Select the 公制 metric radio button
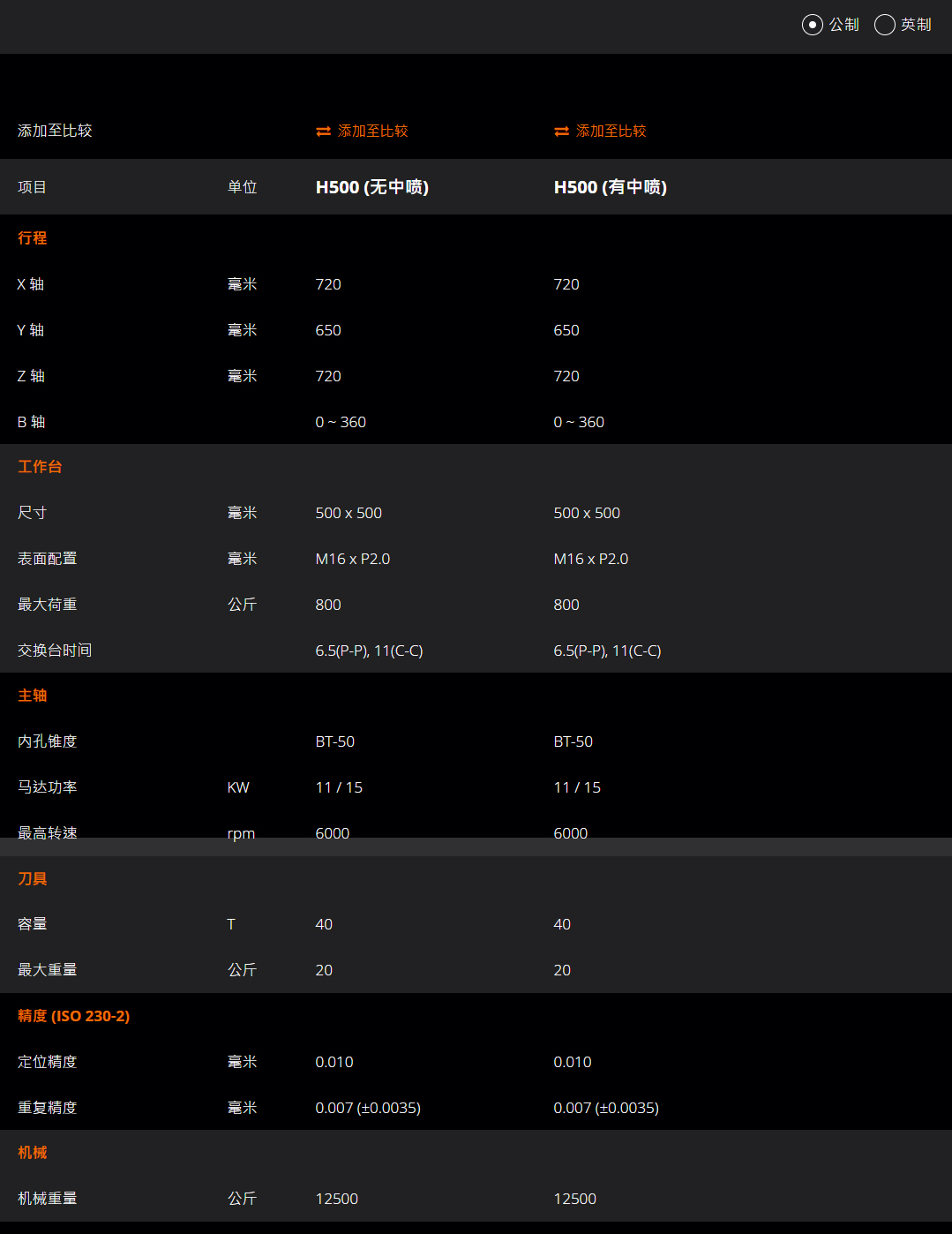Viewport: 952px width, 1234px height. [812, 25]
